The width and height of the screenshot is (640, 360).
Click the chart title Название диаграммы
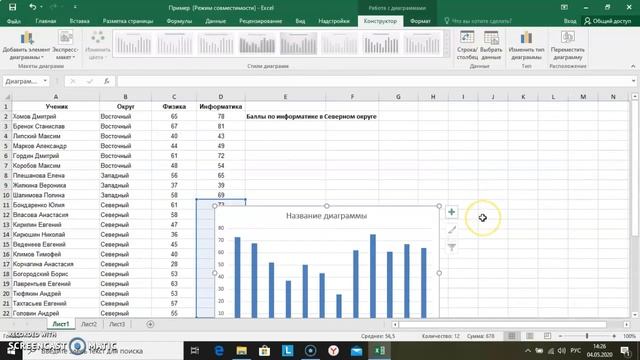click(x=327, y=216)
